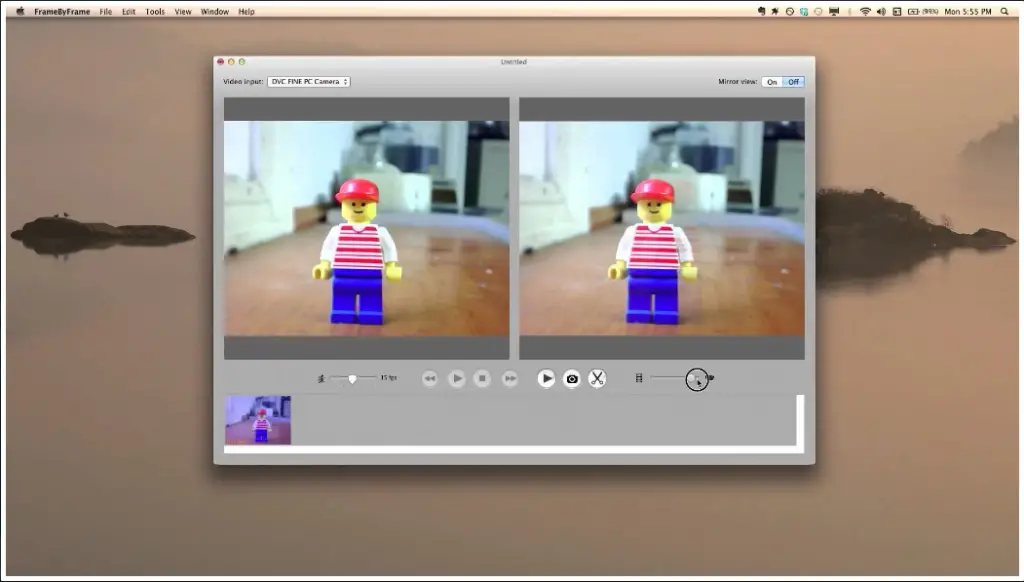Click the right captured frame preview
Image resolution: width=1024 pixels, height=582 pixels.
(x=662, y=228)
